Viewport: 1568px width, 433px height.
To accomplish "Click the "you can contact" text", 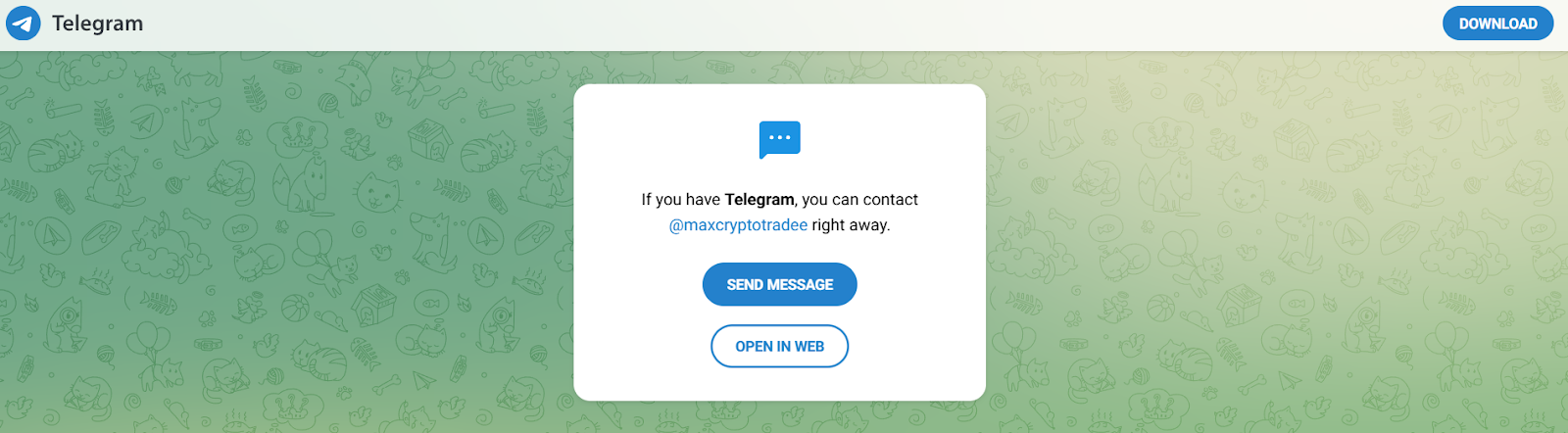I will click(859, 200).
